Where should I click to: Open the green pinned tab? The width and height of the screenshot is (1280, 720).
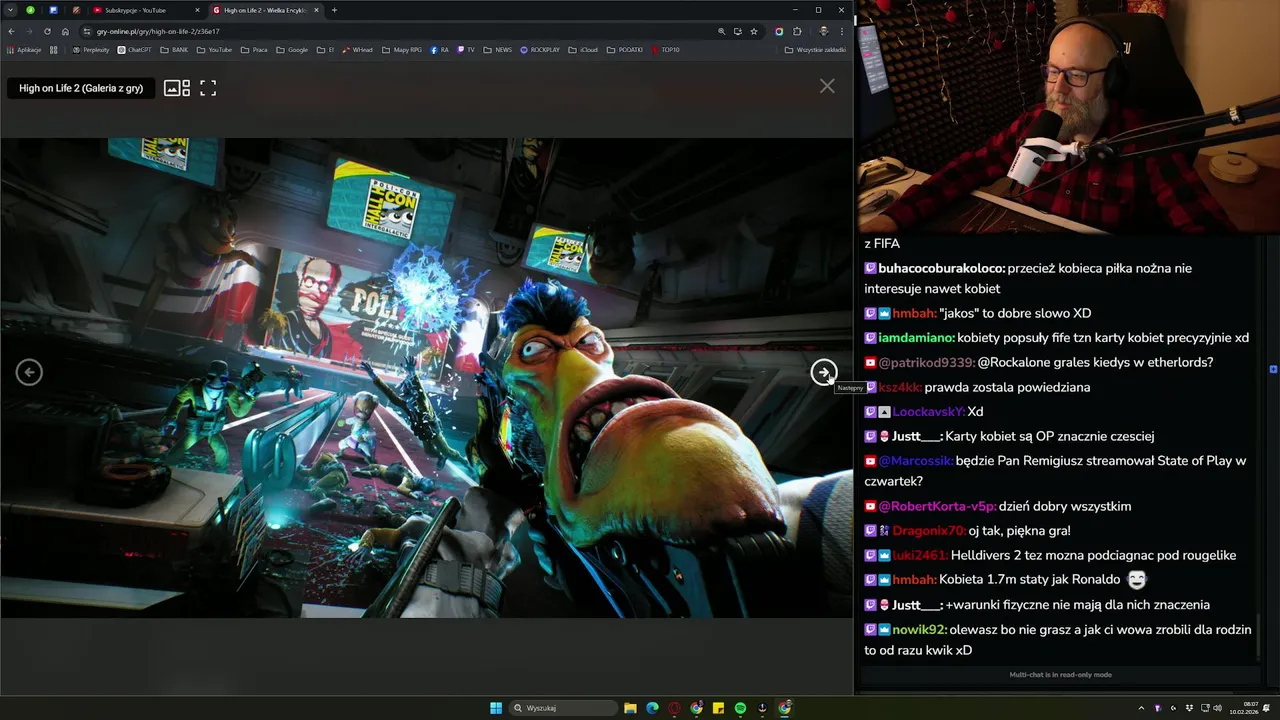[30, 10]
